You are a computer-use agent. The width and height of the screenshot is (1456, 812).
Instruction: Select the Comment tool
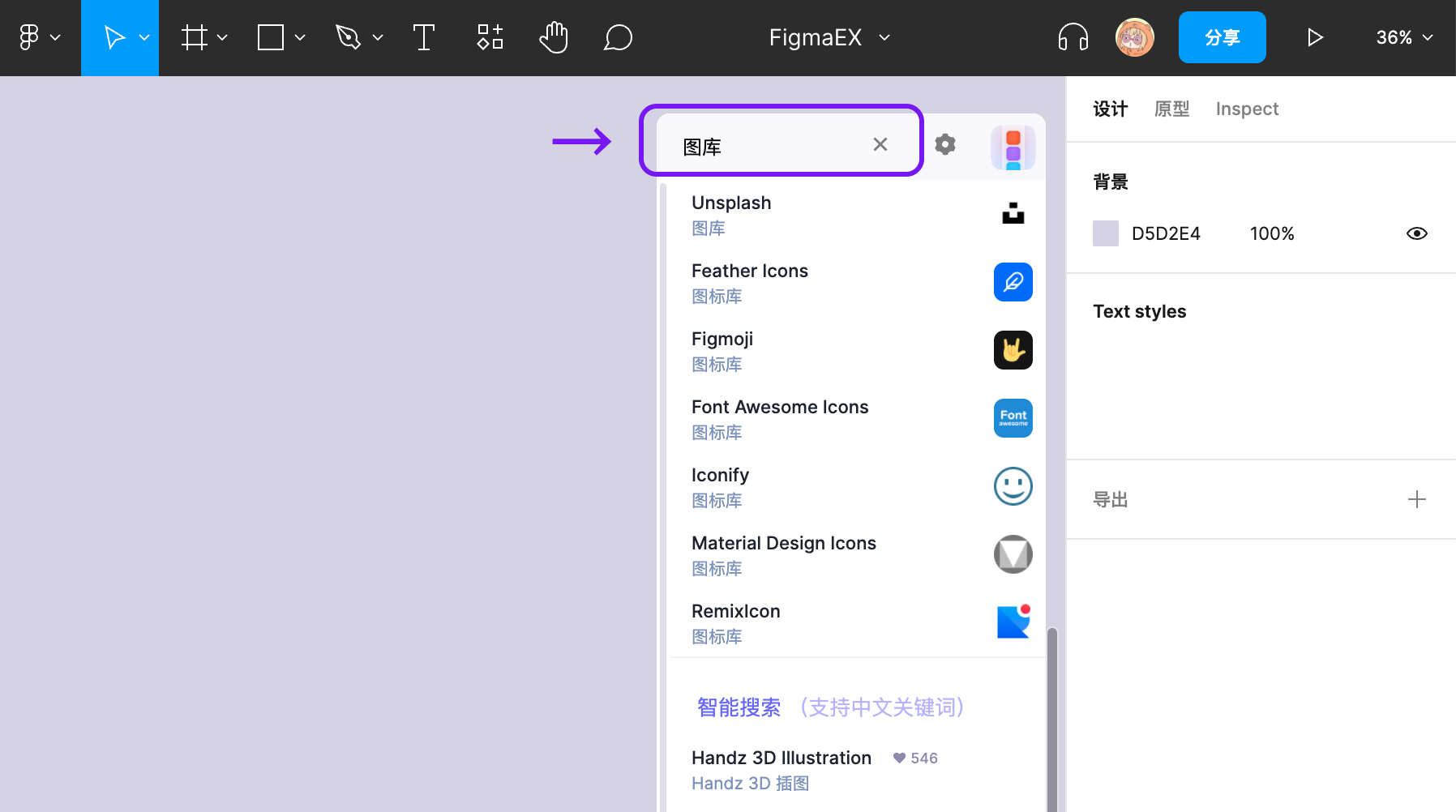618,37
